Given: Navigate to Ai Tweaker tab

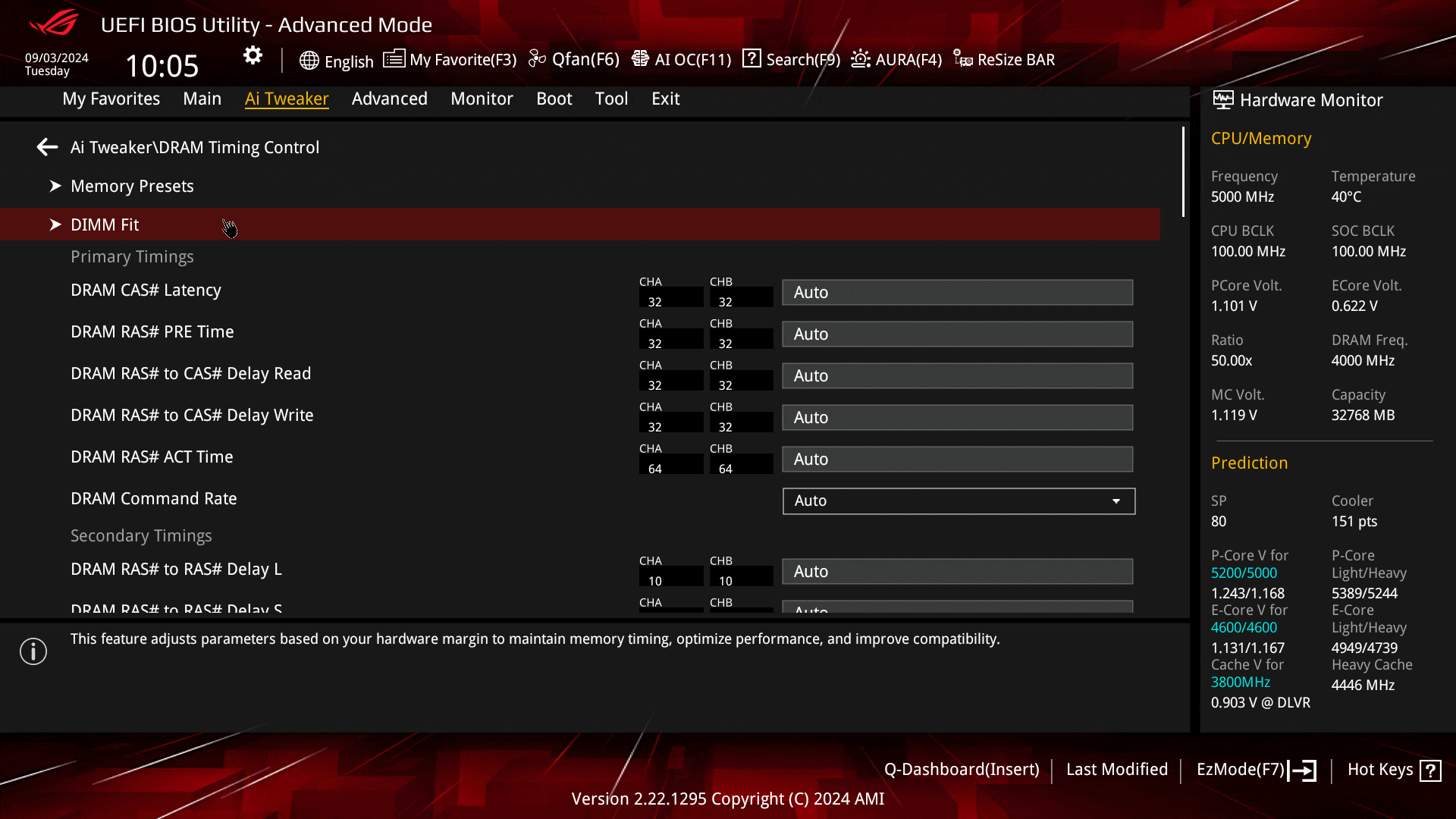Looking at the screenshot, I should coord(287,98).
